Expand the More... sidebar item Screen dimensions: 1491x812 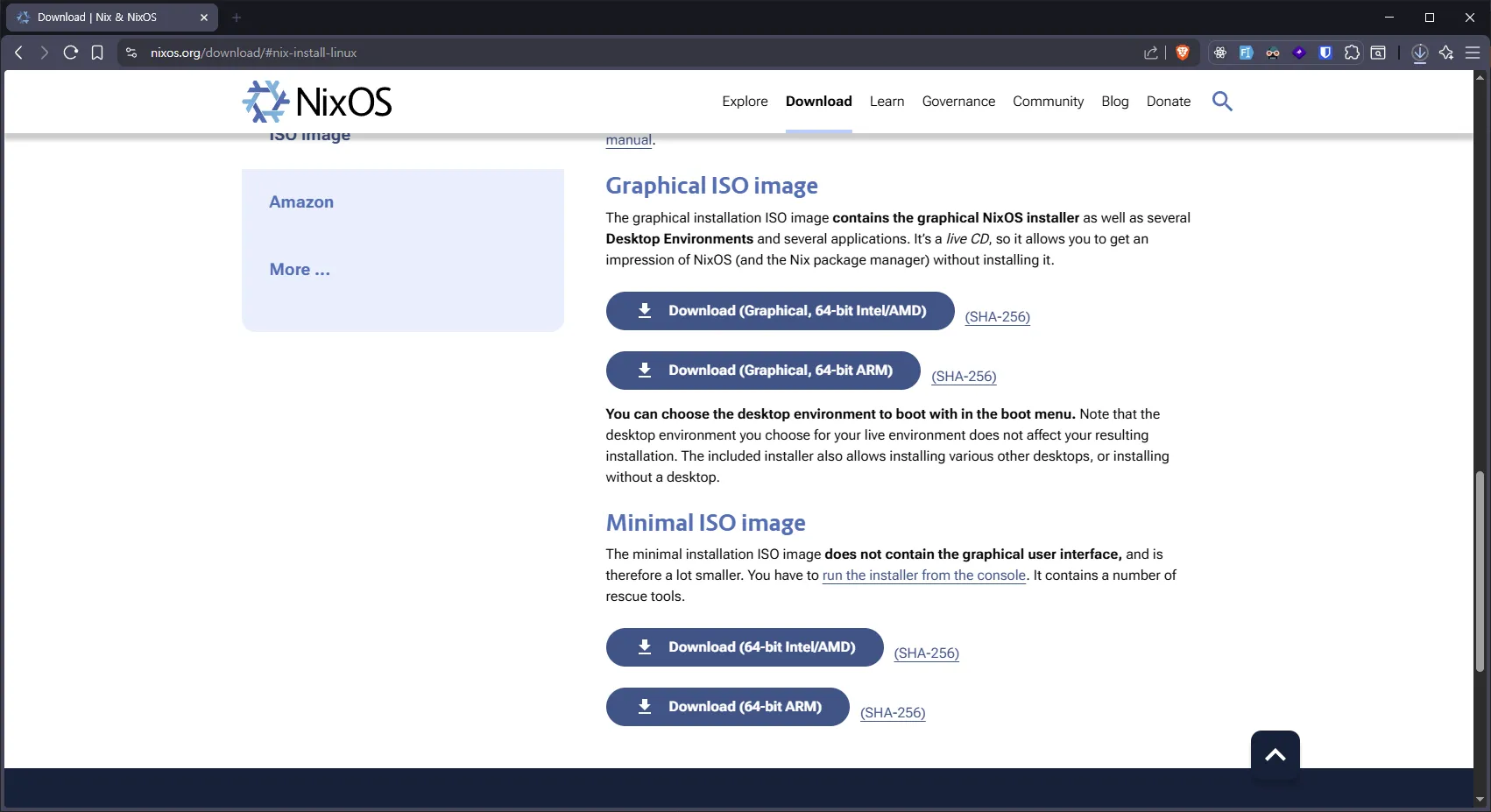click(x=300, y=270)
